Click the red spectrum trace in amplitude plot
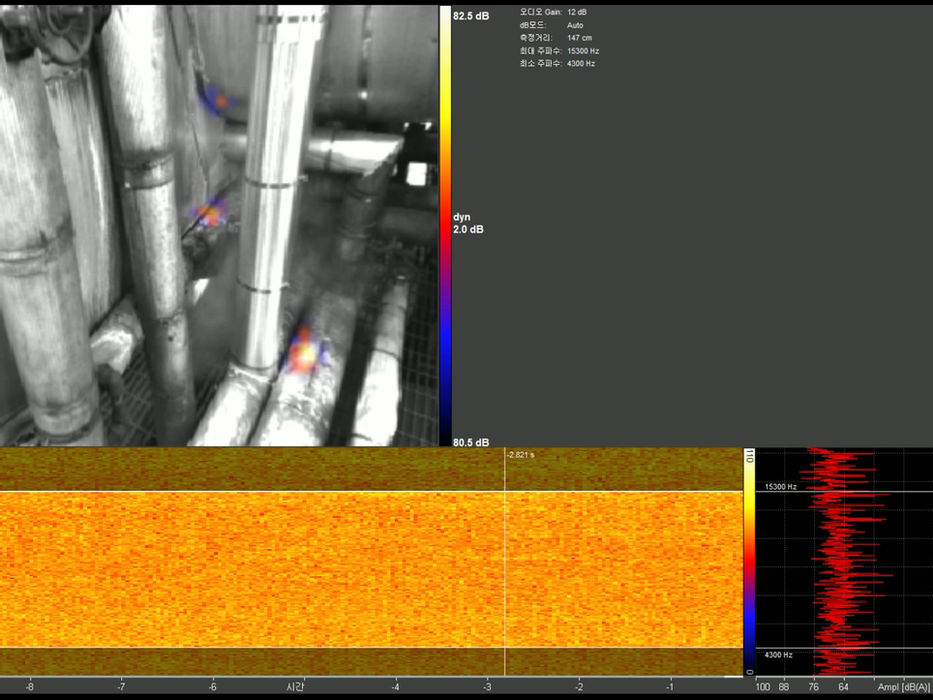The height and width of the screenshot is (700, 933). point(841,562)
